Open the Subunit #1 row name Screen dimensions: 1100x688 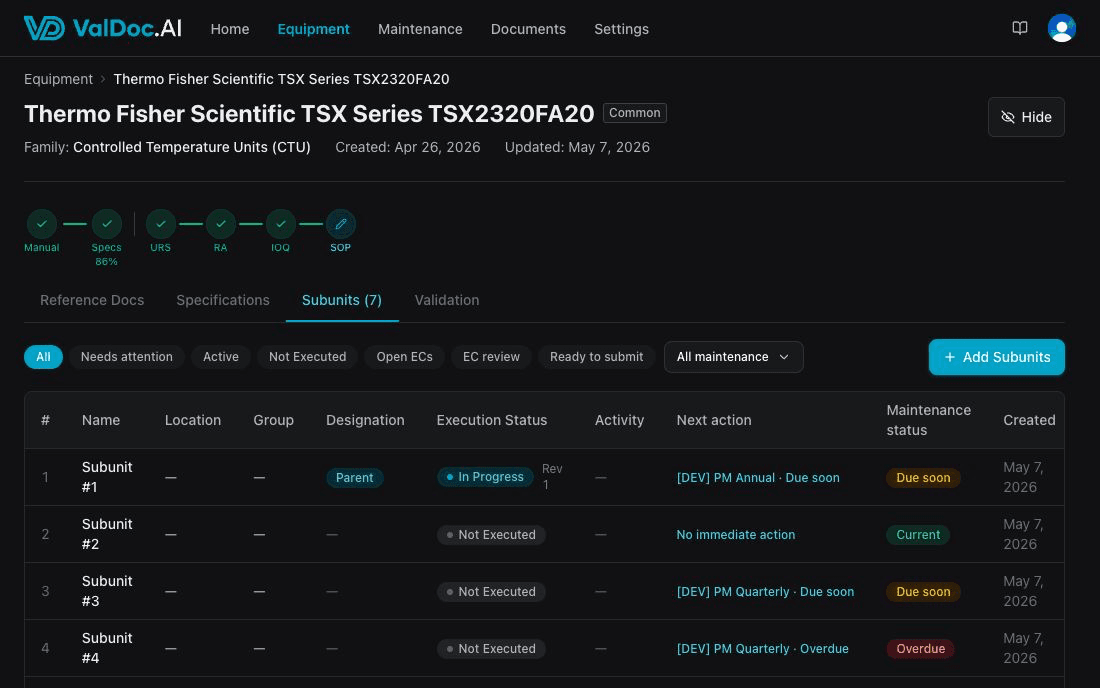tap(107, 477)
